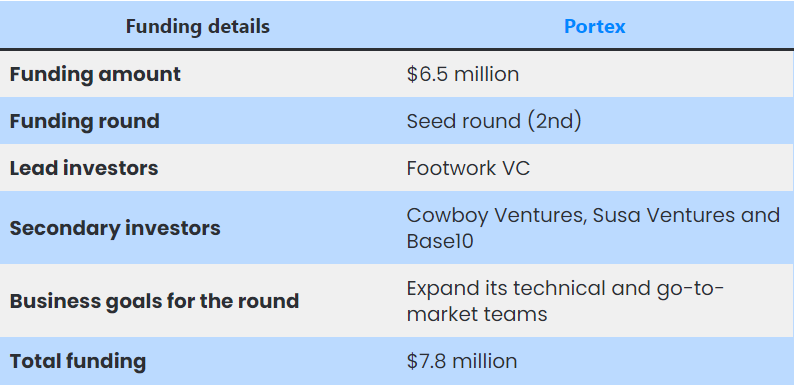
Task: Open the Portex link in header
Action: click(594, 26)
